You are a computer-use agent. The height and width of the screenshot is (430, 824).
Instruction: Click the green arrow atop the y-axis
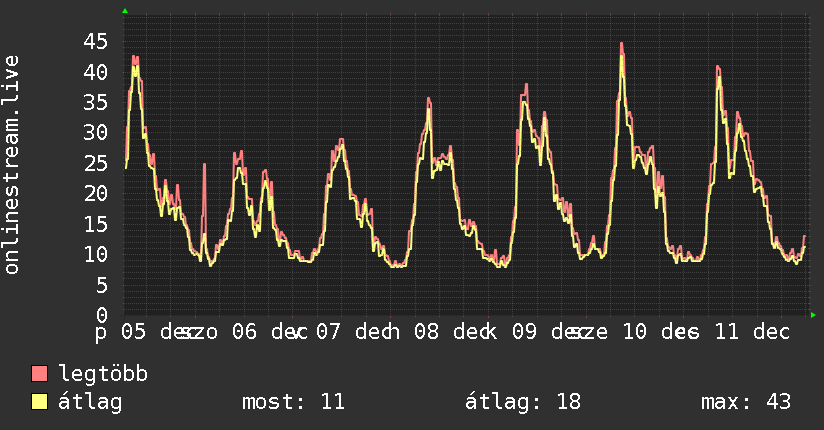(x=125, y=11)
